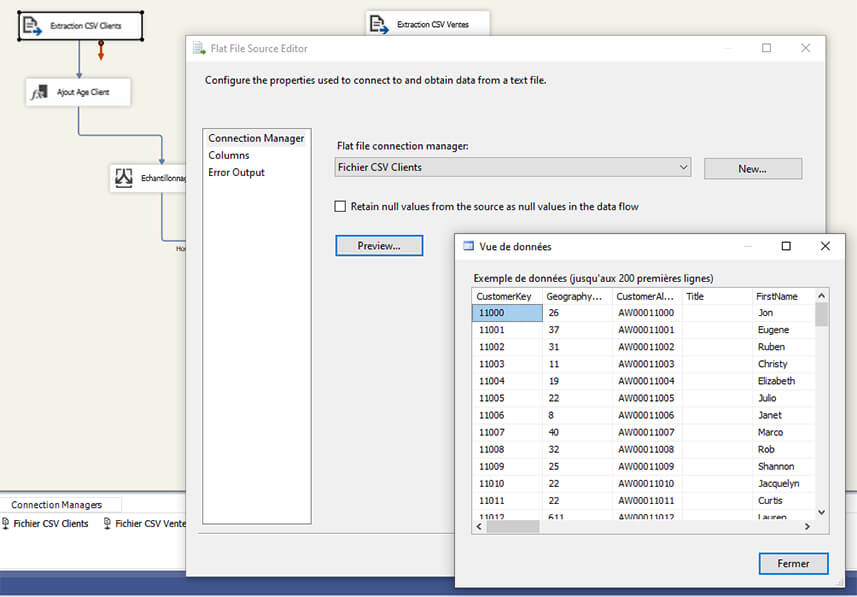Image resolution: width=857 pixels, height=597 pixels.
Task: Click the New button
Action: coord(752,168)
